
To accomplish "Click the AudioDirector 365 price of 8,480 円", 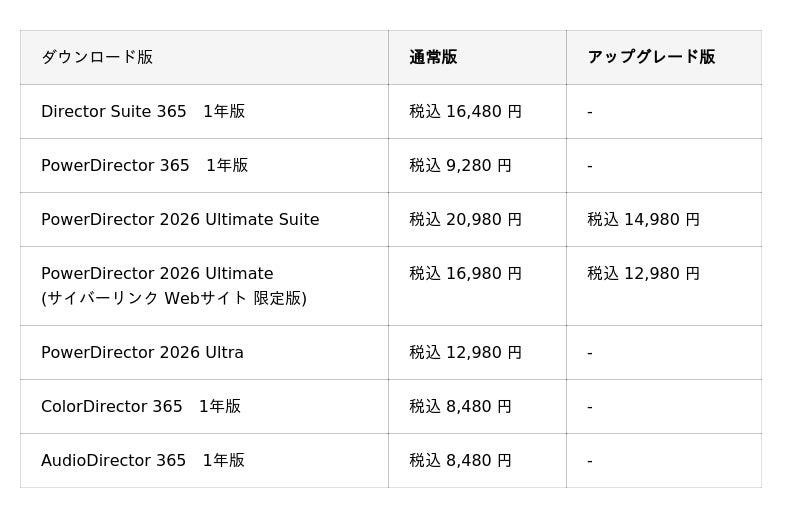I will [x=460, y=460].
